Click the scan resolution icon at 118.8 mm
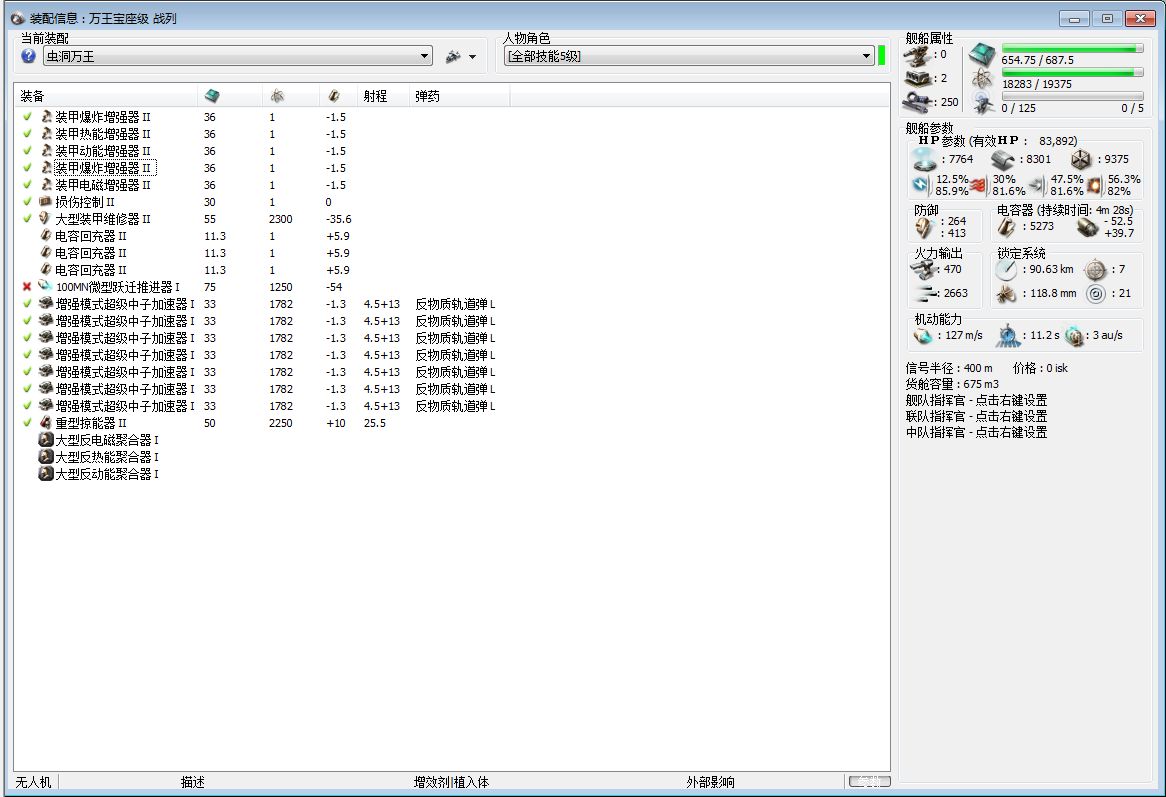The image size is (1166, 797). 1007,294
